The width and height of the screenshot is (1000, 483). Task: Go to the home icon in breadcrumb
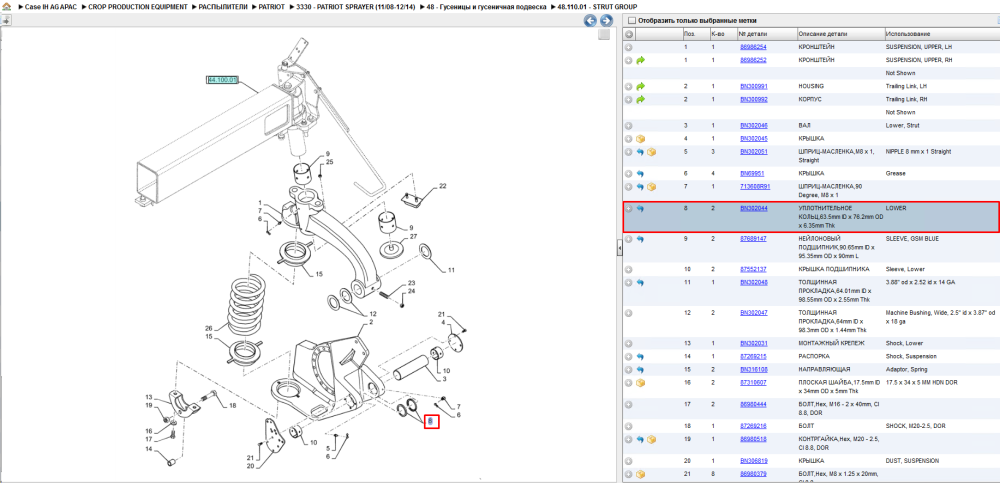point(7,6)
